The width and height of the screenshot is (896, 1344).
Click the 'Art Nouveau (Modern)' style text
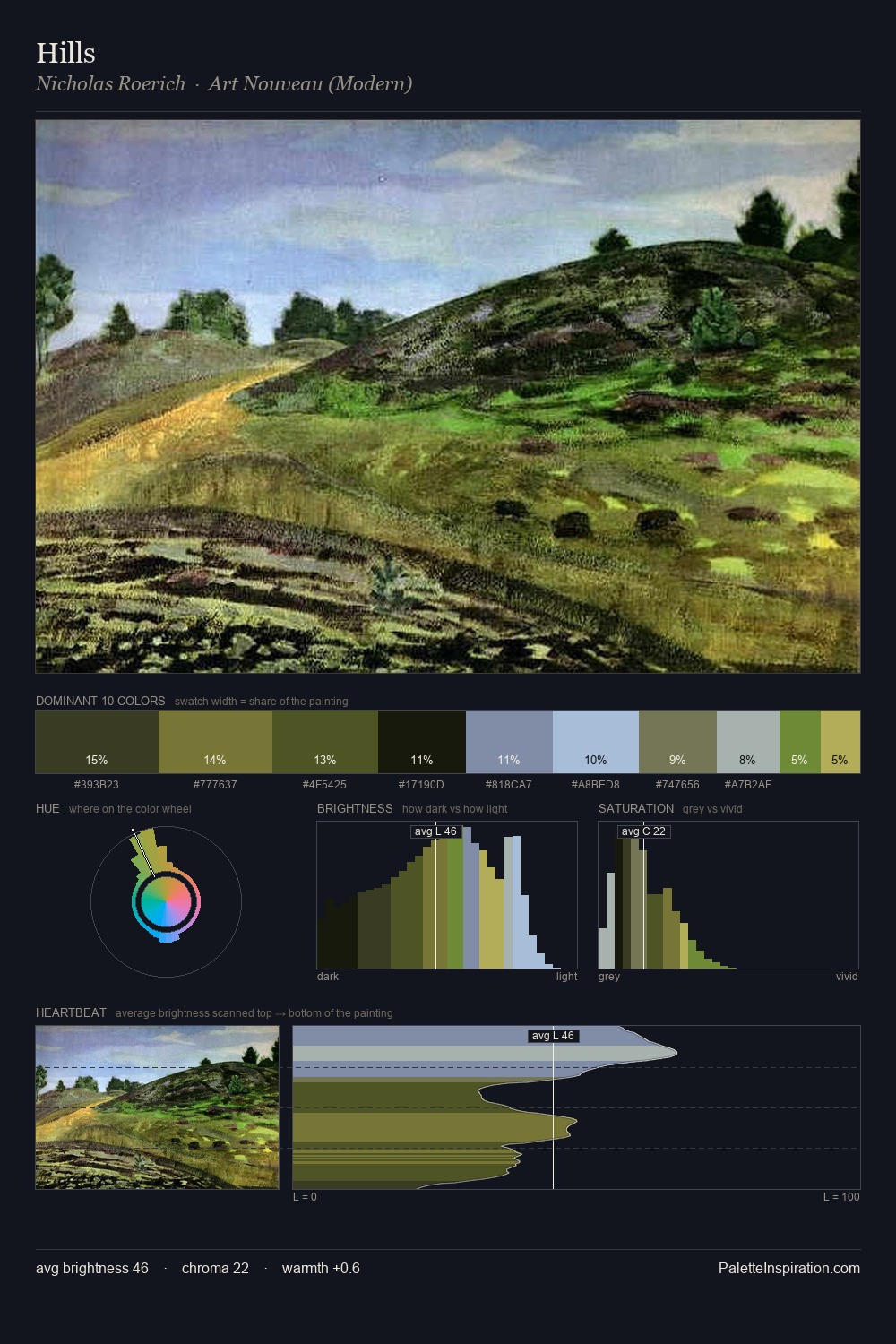tap(310, 84)
